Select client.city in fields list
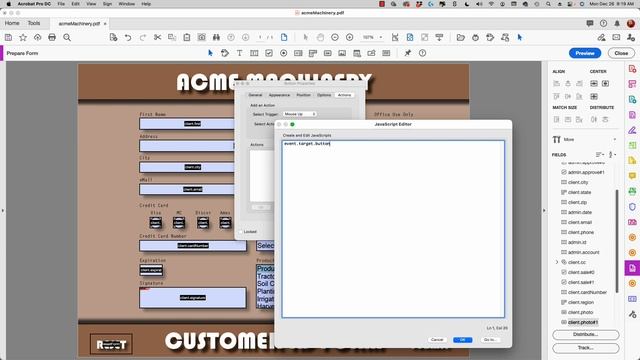640x360 pixels. point(578,182)
